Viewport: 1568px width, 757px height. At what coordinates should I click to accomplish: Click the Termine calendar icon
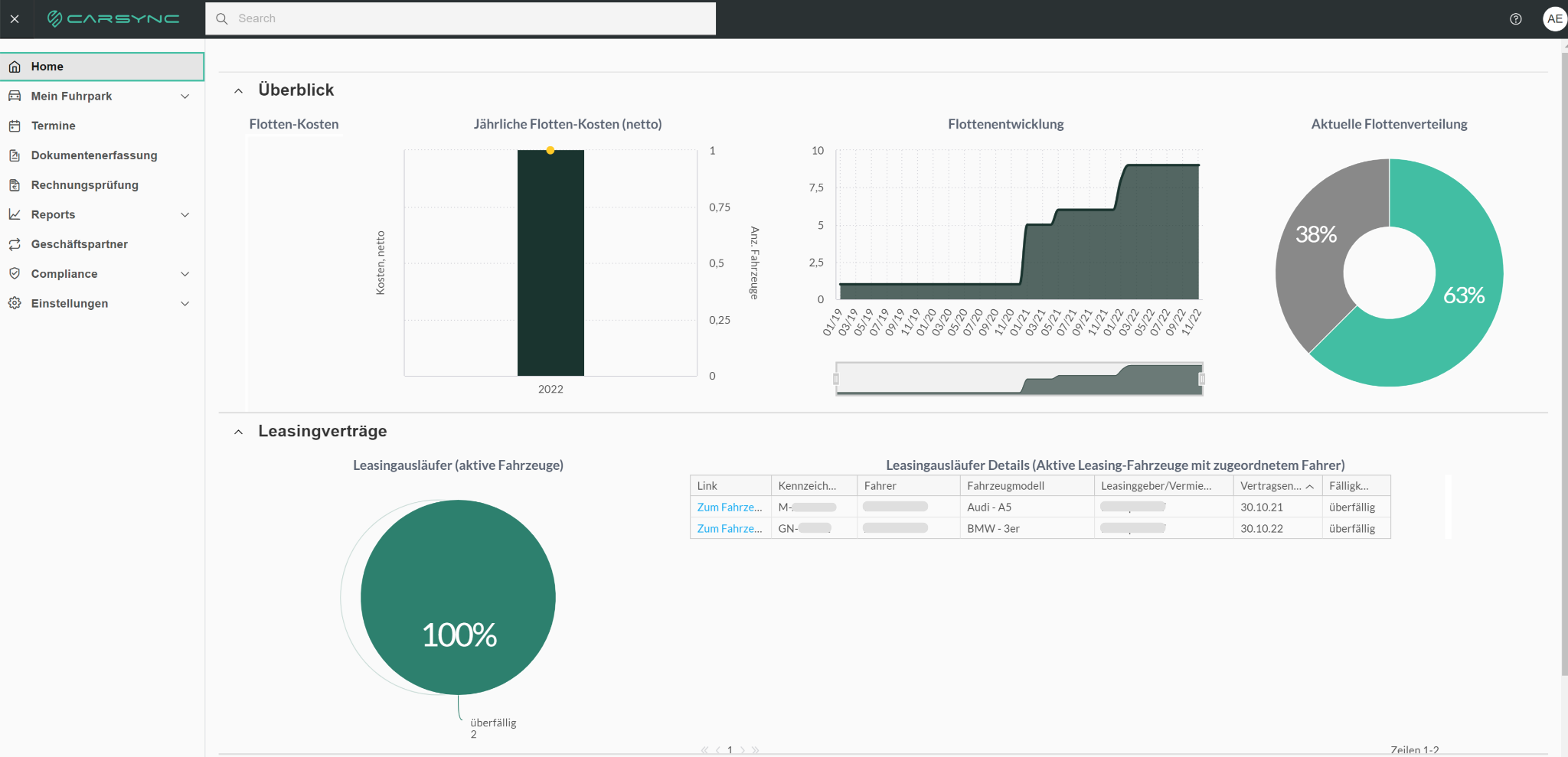click(15, 126)
